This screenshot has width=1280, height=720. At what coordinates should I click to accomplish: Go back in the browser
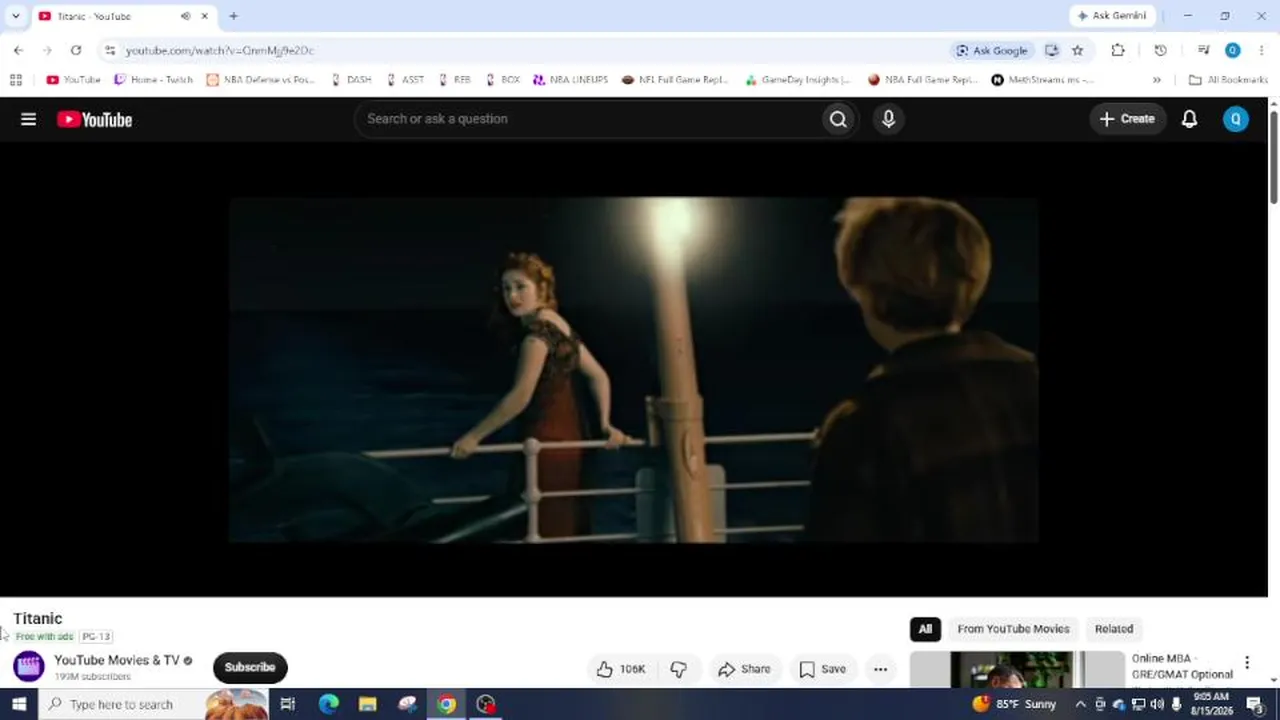point(18,50)
